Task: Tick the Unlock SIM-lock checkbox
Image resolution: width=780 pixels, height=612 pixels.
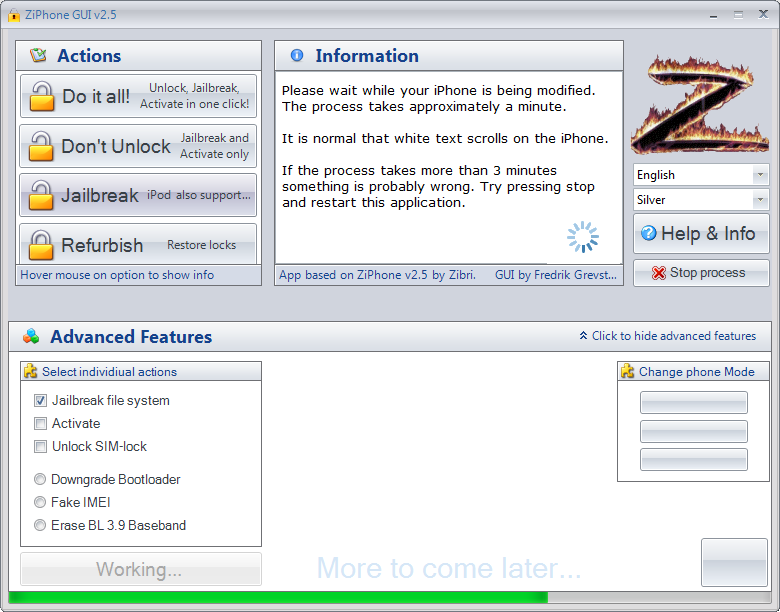Action: (x=40, y=446)
